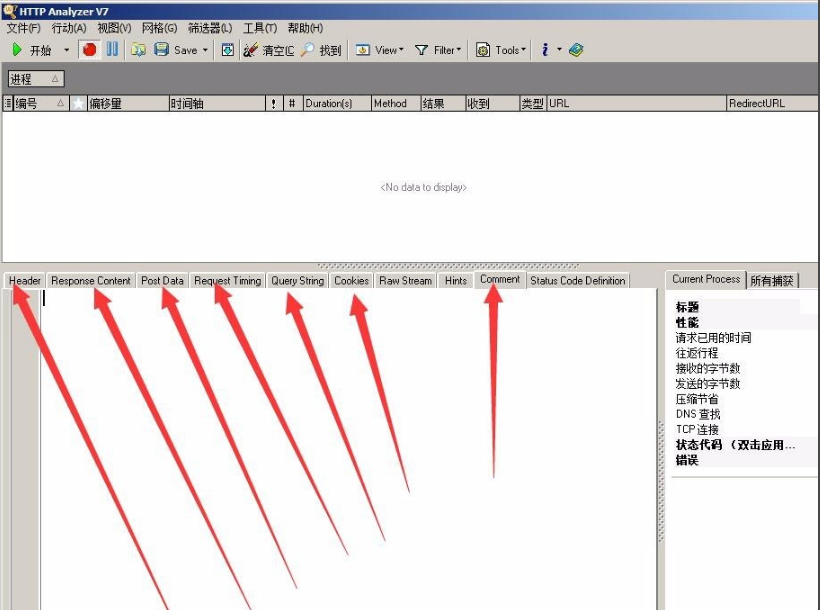
Task: Click the blue info (i) icon on the toolbar
Action: [x=545, y=49]
